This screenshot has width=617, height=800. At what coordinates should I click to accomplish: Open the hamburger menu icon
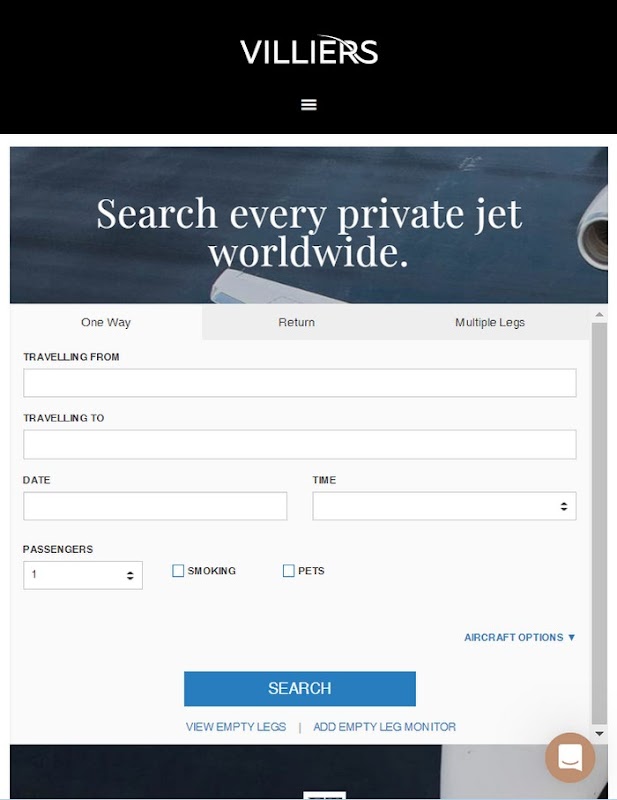click(x=309, y=105)
